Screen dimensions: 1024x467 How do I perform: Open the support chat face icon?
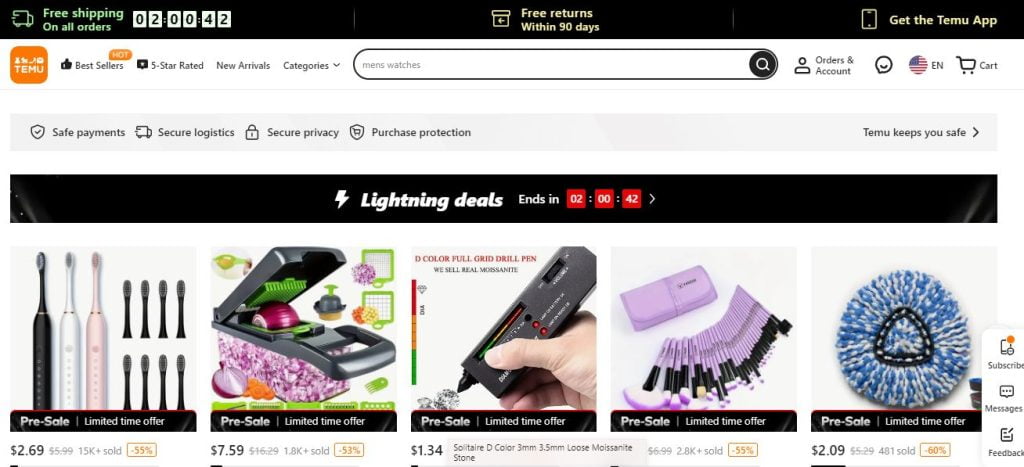point(884,65)
